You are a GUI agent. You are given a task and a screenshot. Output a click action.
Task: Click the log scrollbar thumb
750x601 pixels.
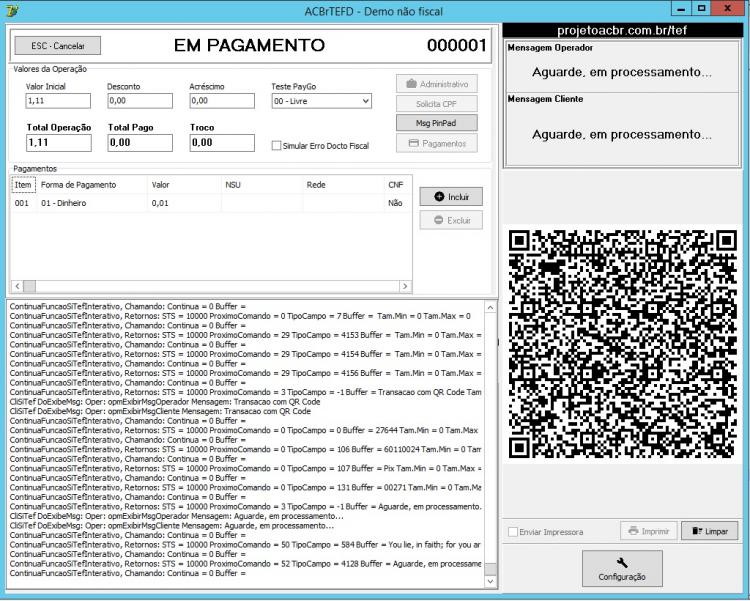490,568
